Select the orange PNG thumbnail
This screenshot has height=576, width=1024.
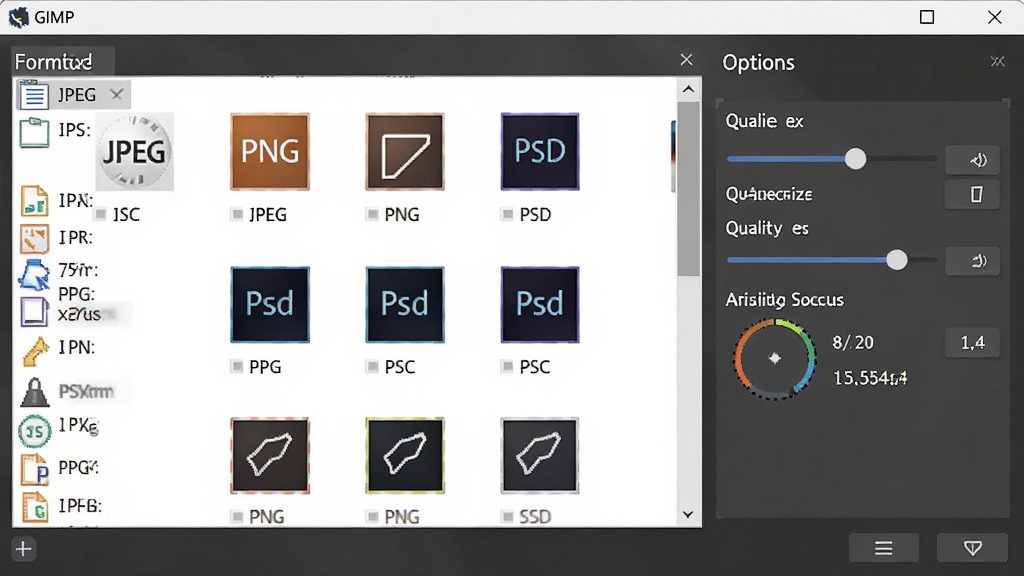(270, 152)
